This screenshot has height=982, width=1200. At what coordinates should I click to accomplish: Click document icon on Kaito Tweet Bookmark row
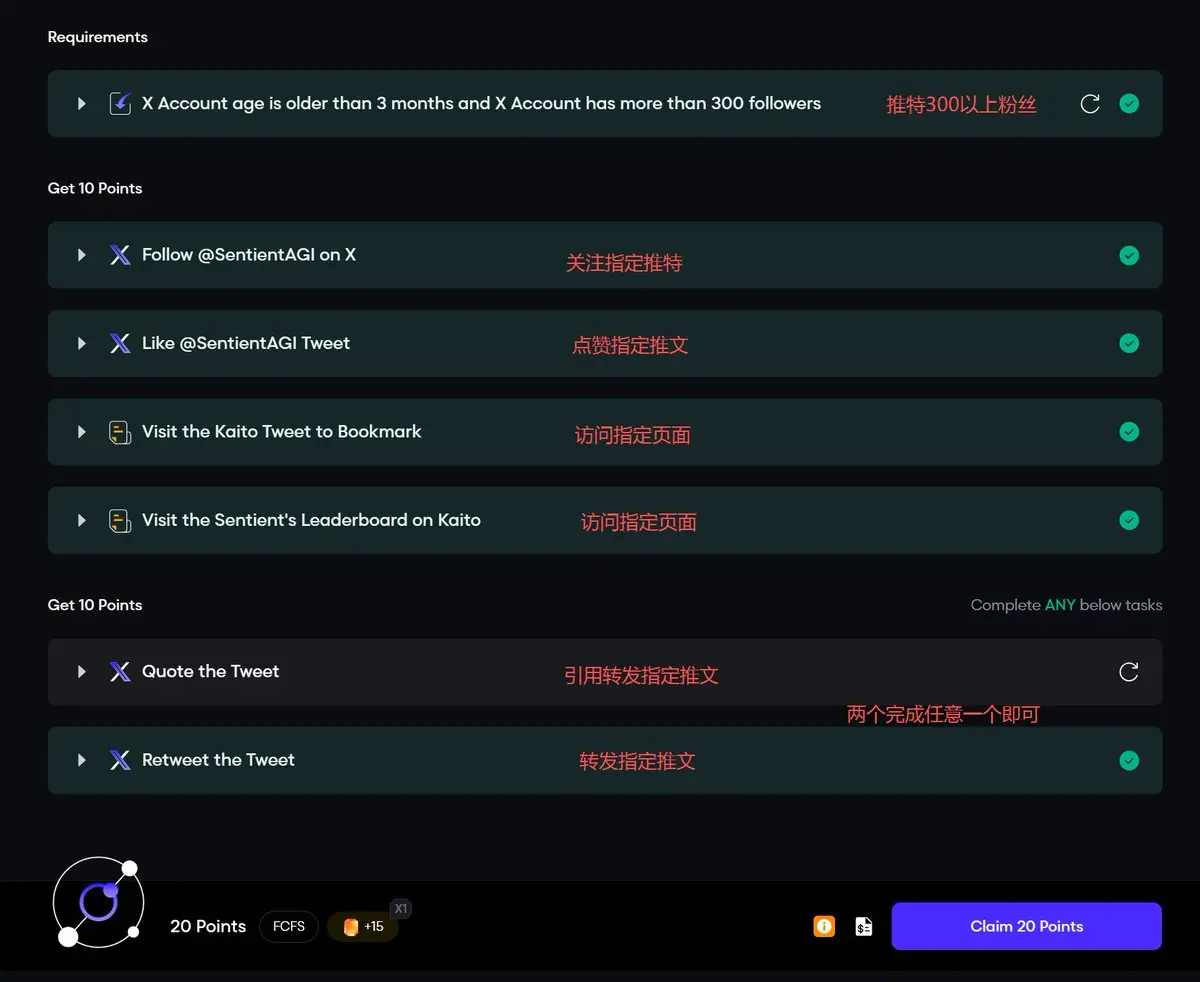pyautogui.click(x=120, y=432)
